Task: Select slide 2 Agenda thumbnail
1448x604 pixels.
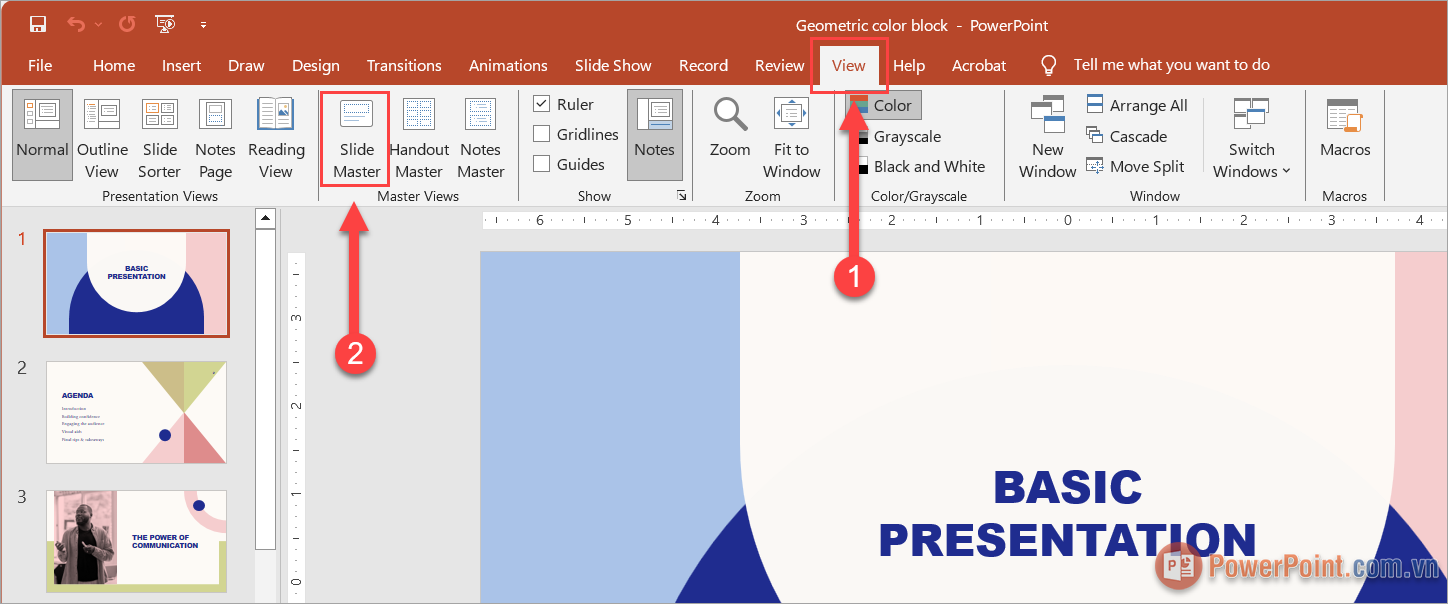Action: coord(137,413)
